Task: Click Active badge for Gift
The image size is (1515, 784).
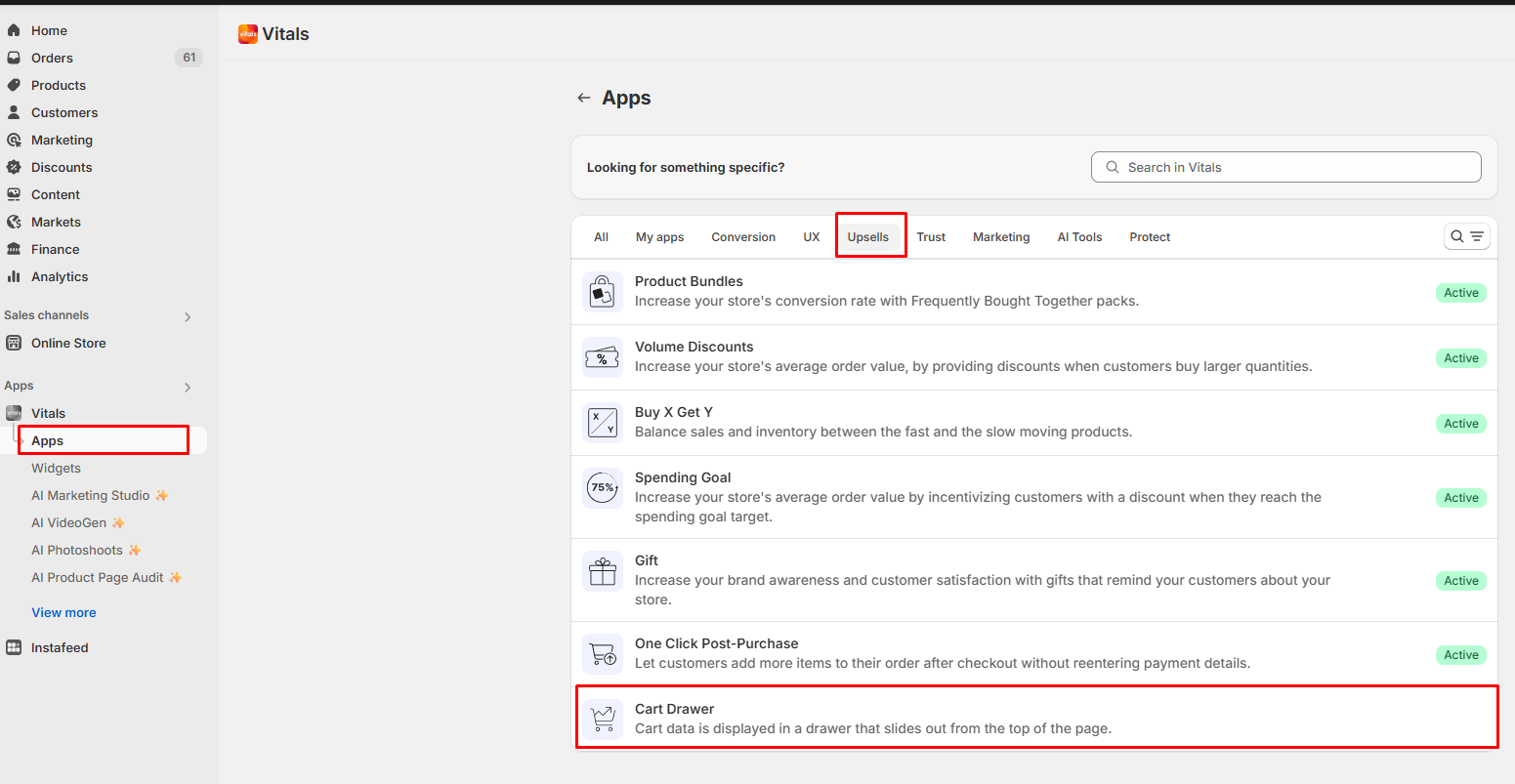Action: (x=1461, y=581)
